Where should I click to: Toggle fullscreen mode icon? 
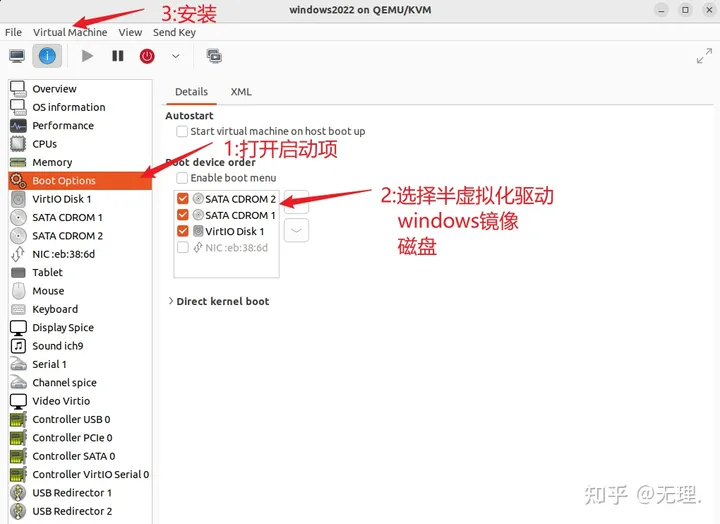pos(704,56)
